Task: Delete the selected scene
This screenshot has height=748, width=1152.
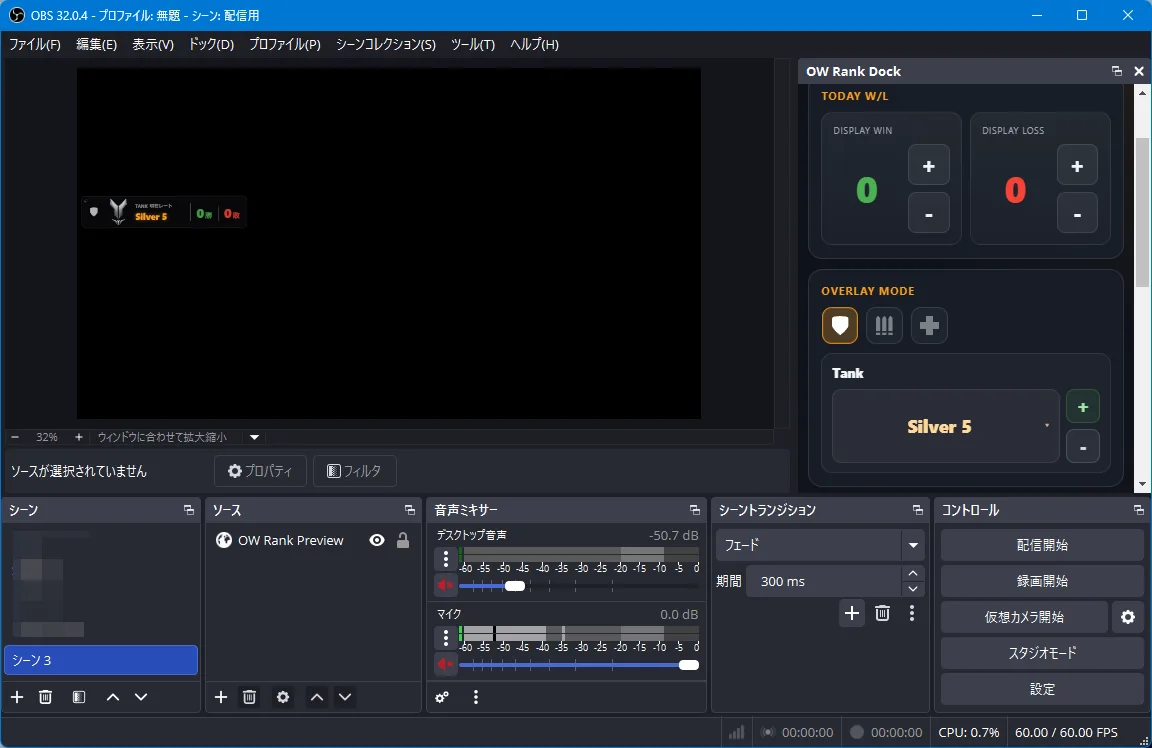Action: click(x=46, y=697)
